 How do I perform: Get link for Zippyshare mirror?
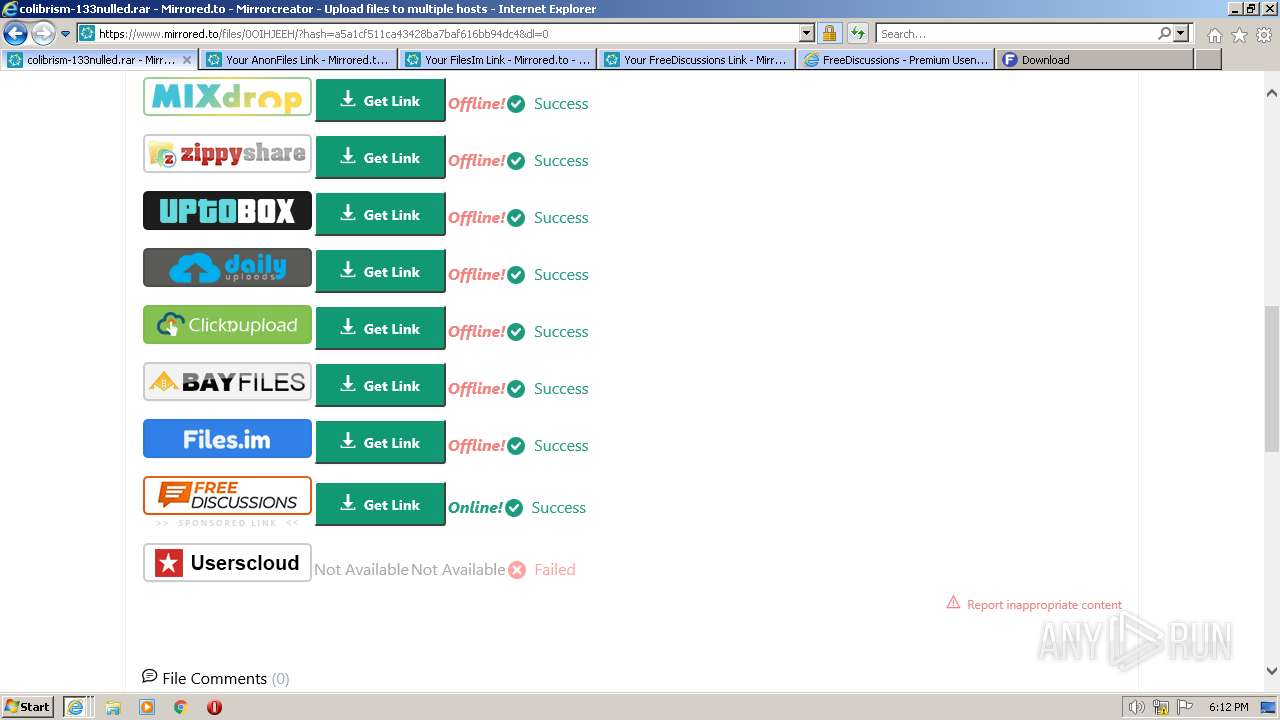coord(380,158)
